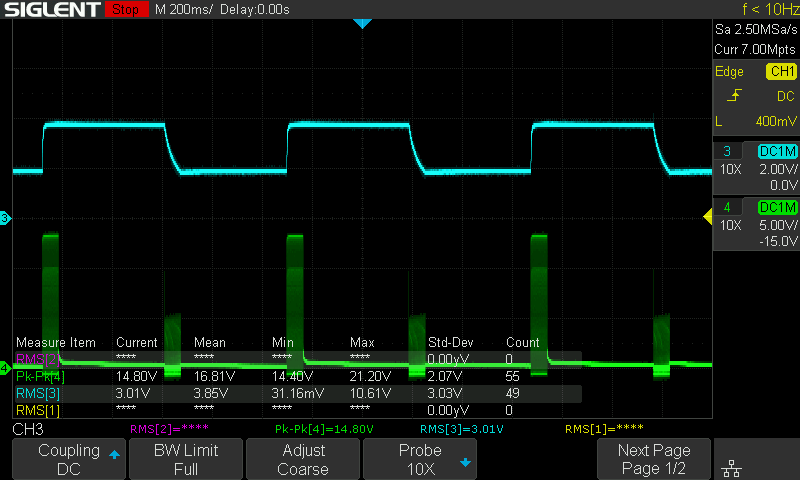This screenshot has width=800, height=480.
Task: Click the bottom RMS[3]=3.01V readout
Action: point(462,429)
